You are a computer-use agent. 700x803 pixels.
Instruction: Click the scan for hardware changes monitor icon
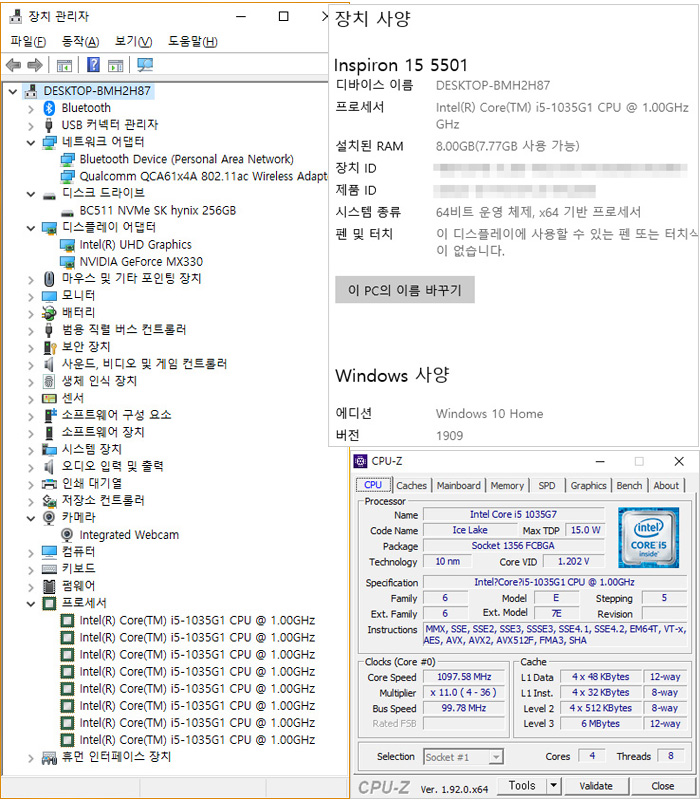(x=145, y=65)
